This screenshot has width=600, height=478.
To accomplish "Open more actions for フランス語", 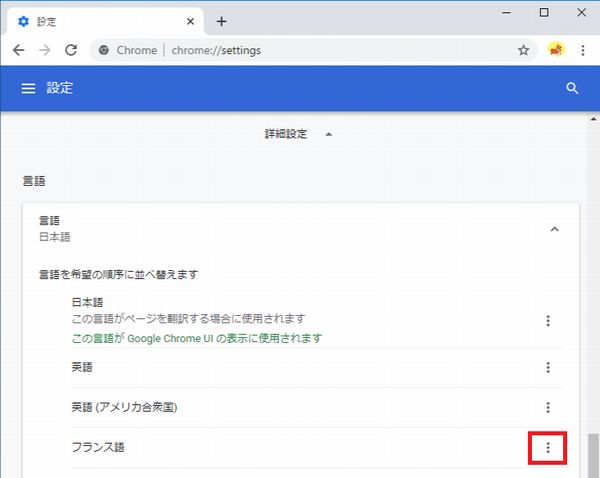I will click(548, 447).
